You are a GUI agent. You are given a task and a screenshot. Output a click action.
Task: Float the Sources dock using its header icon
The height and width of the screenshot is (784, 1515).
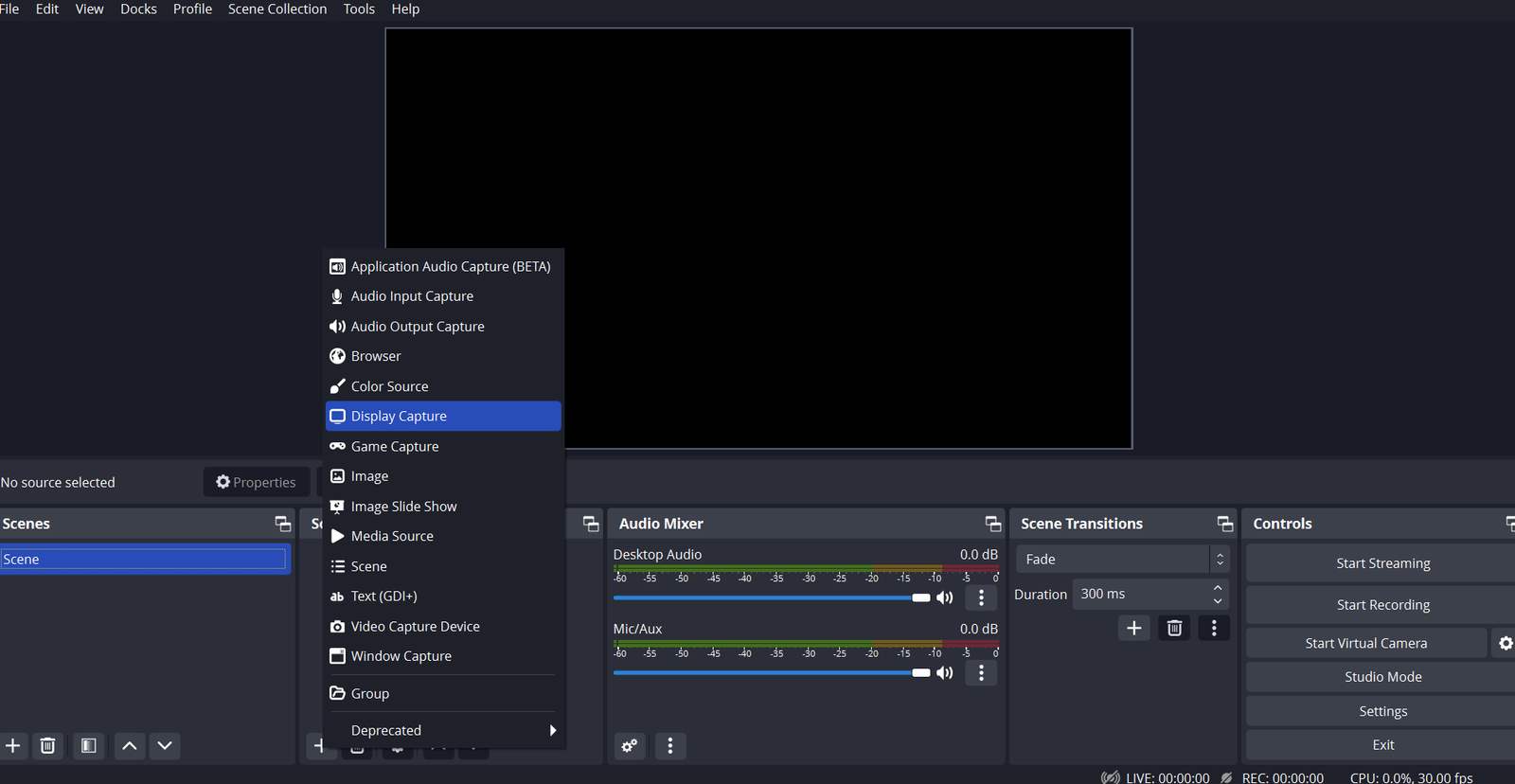591,524
